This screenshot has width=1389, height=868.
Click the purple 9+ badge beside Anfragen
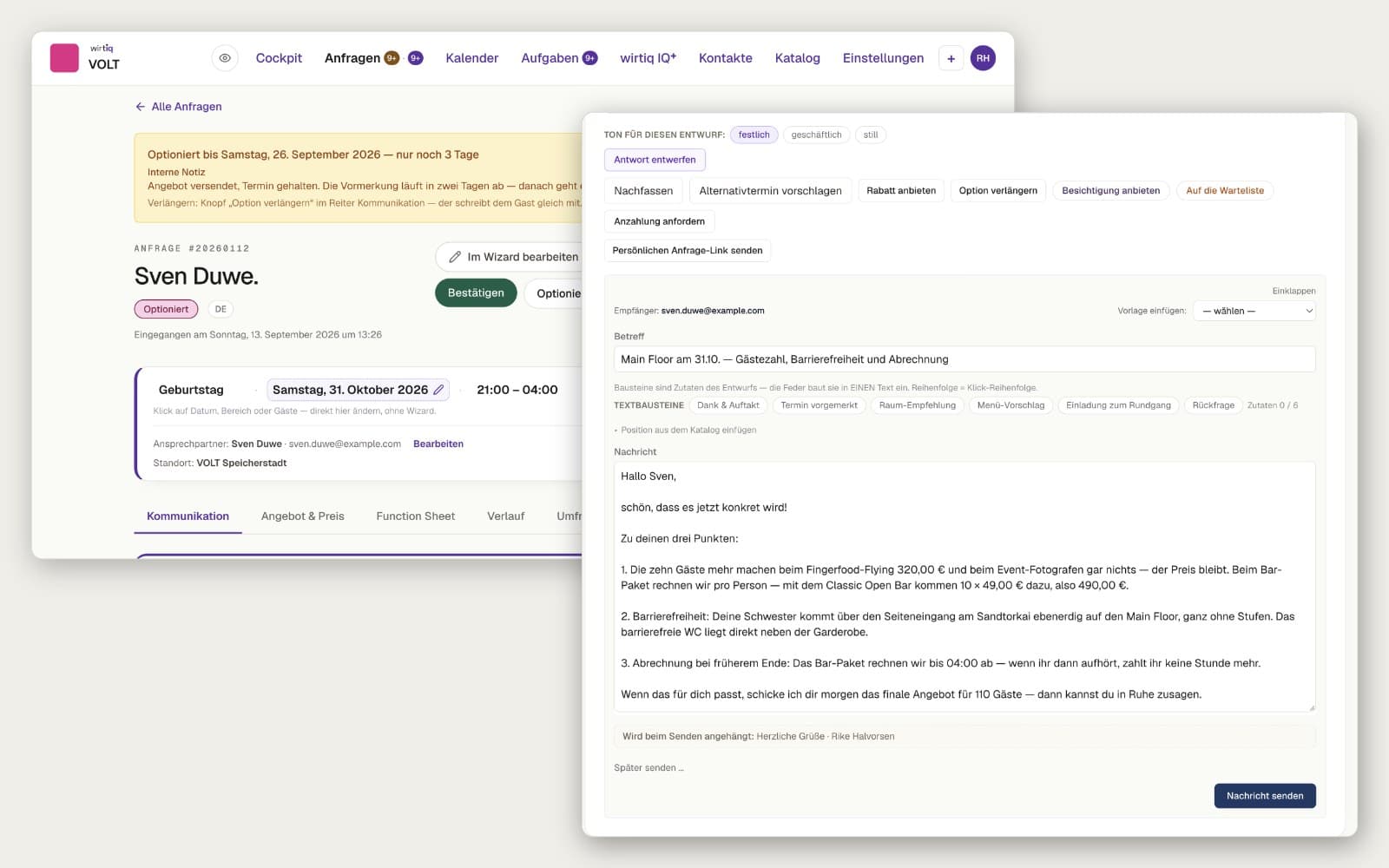click(416, 58)
